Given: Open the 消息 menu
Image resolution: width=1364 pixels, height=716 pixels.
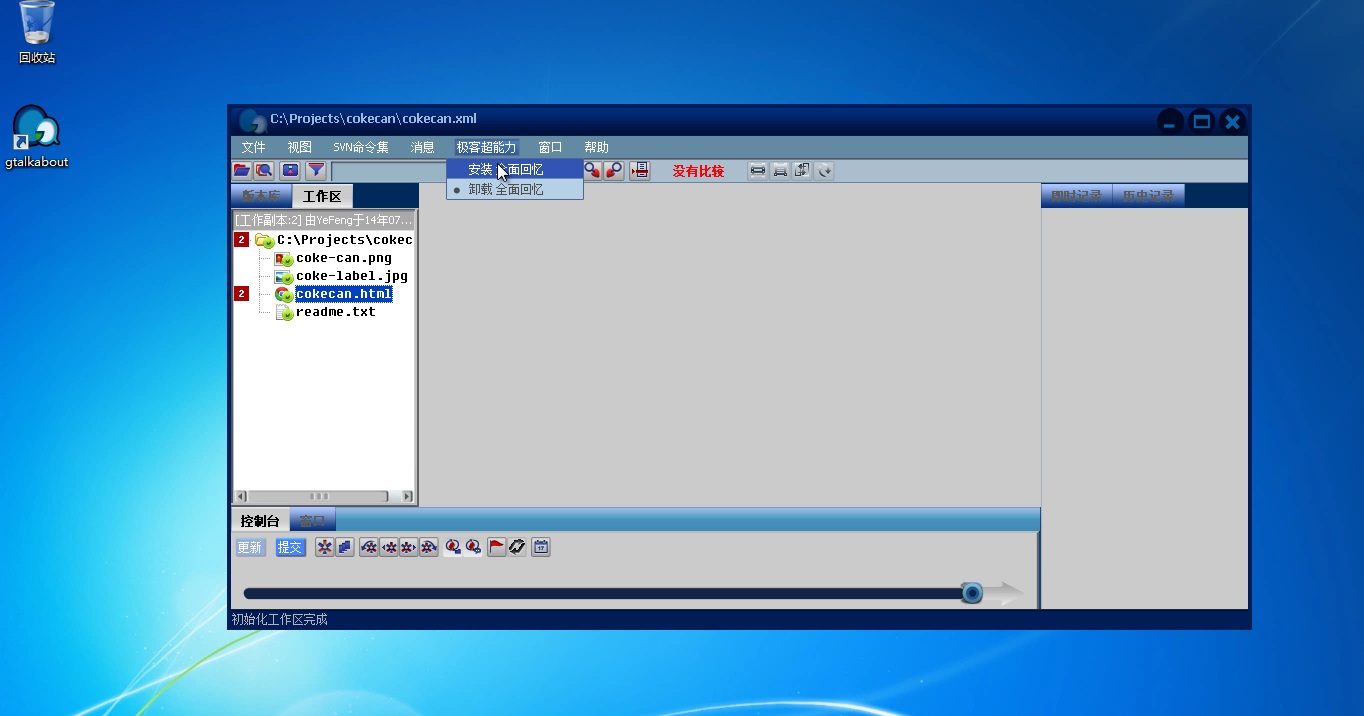Looking at the screenshot, I should click(x=423, y=147).
